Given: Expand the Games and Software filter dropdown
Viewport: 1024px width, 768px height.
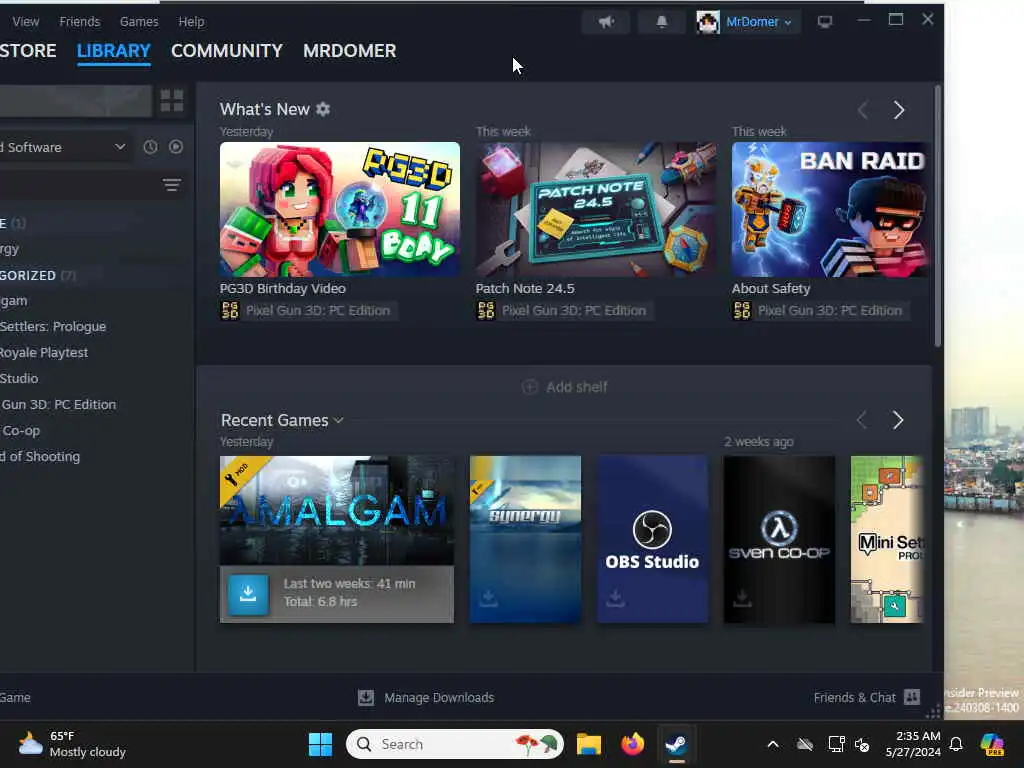Looking at the screenshot, I should click(x=63, y=147).
